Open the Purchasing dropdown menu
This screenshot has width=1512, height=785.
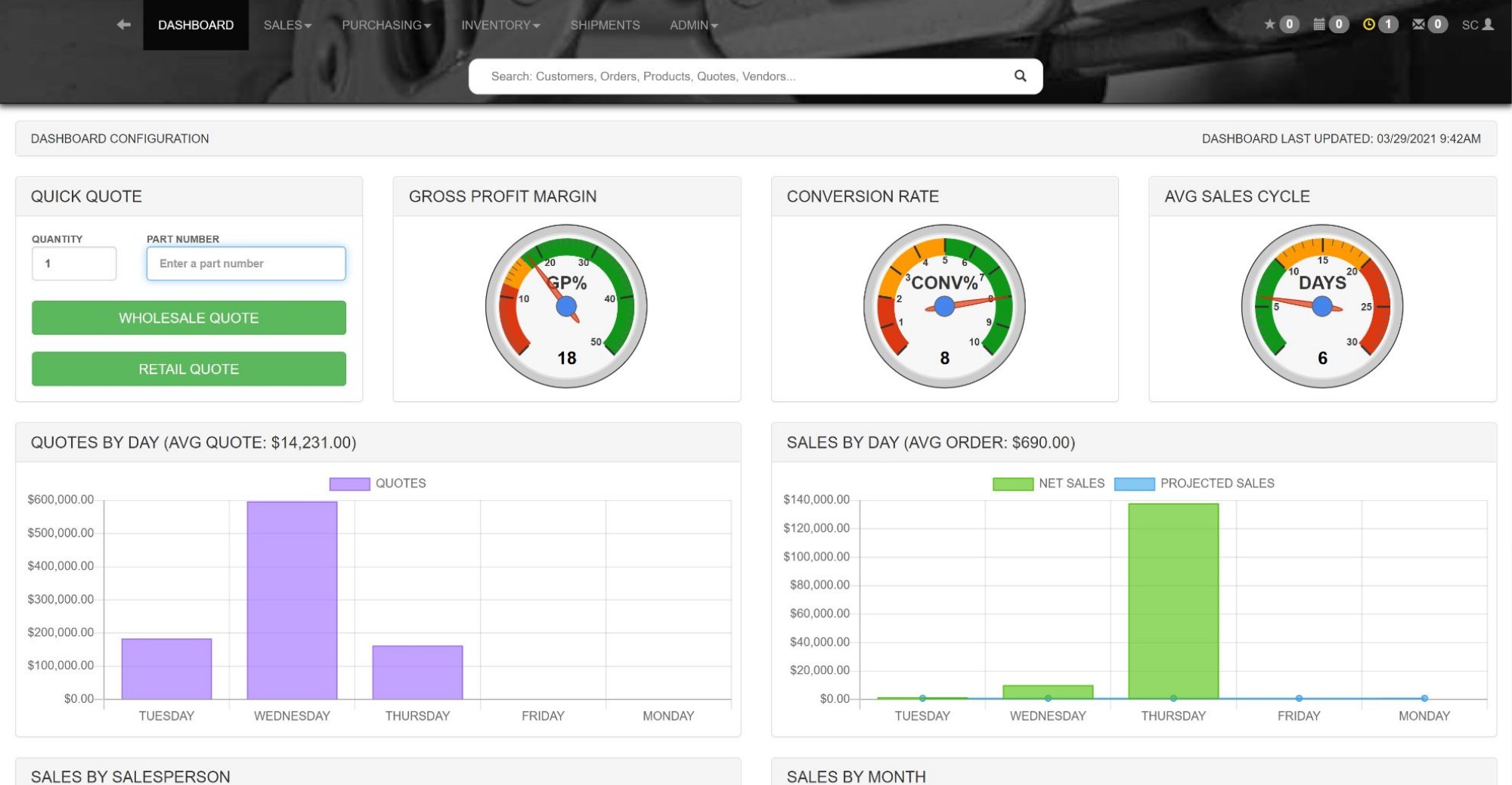[386, 25]
